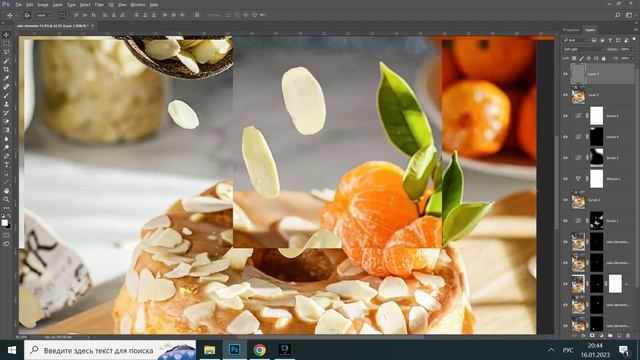Select the Eraser tool

click(6, 122)
